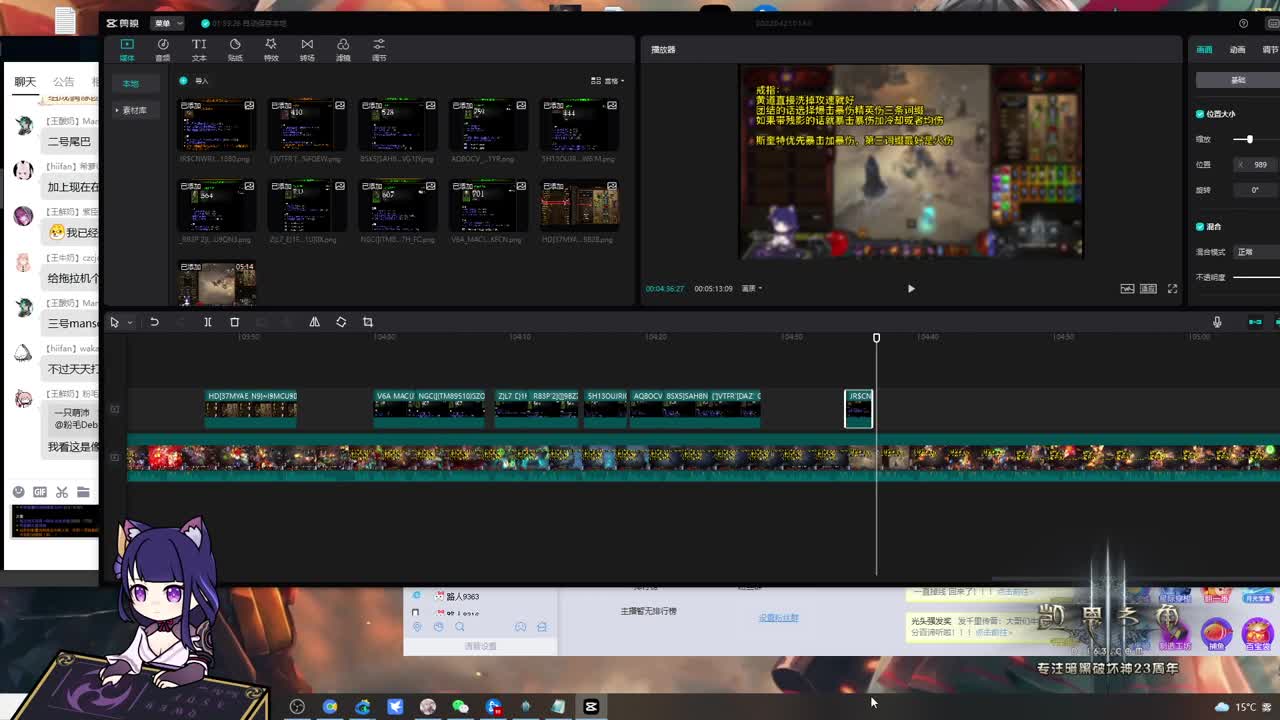Open the help icon in title bar
1280x720 pixels.
(1243, 23)
